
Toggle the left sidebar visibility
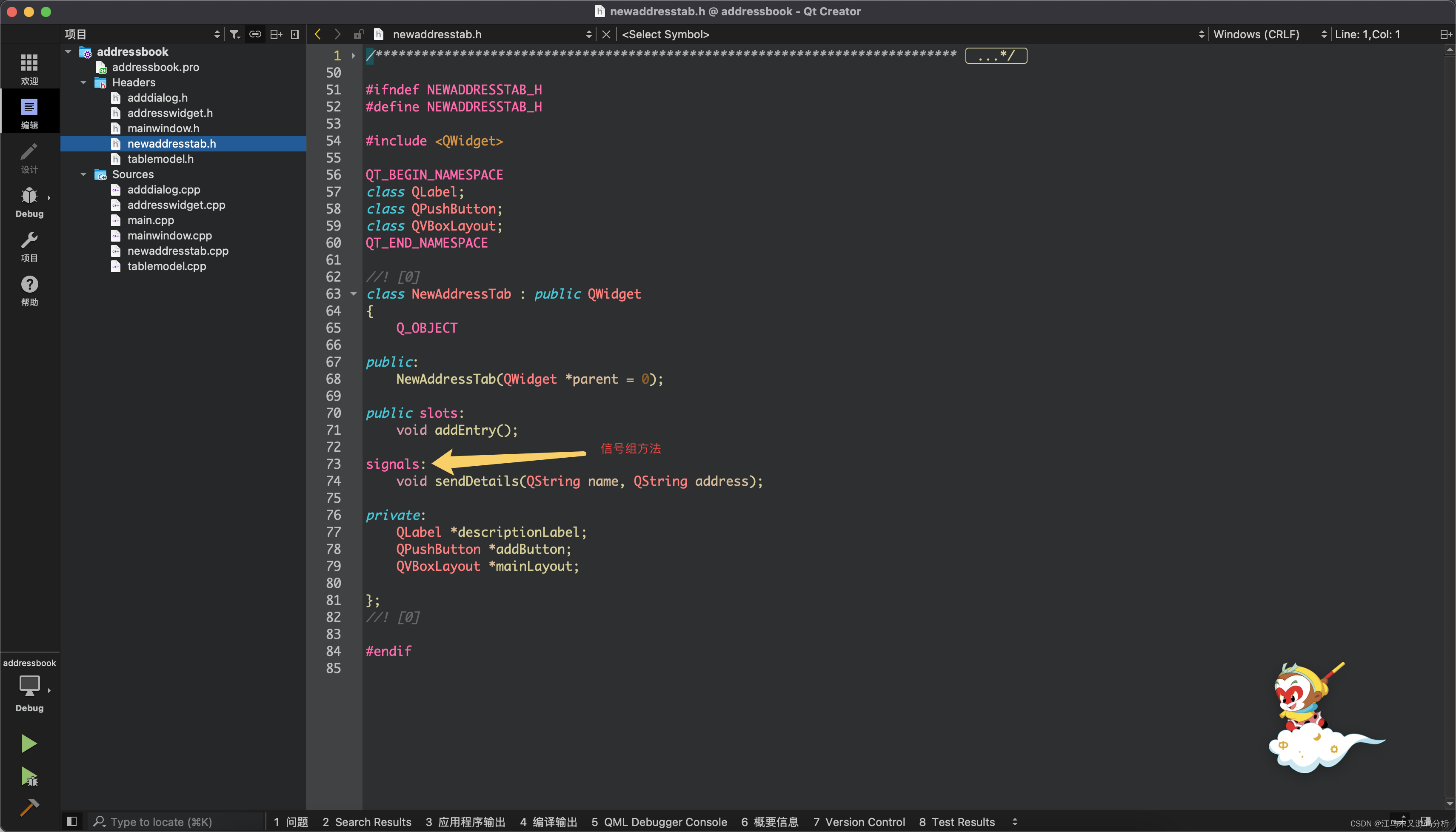click(72, 822)
